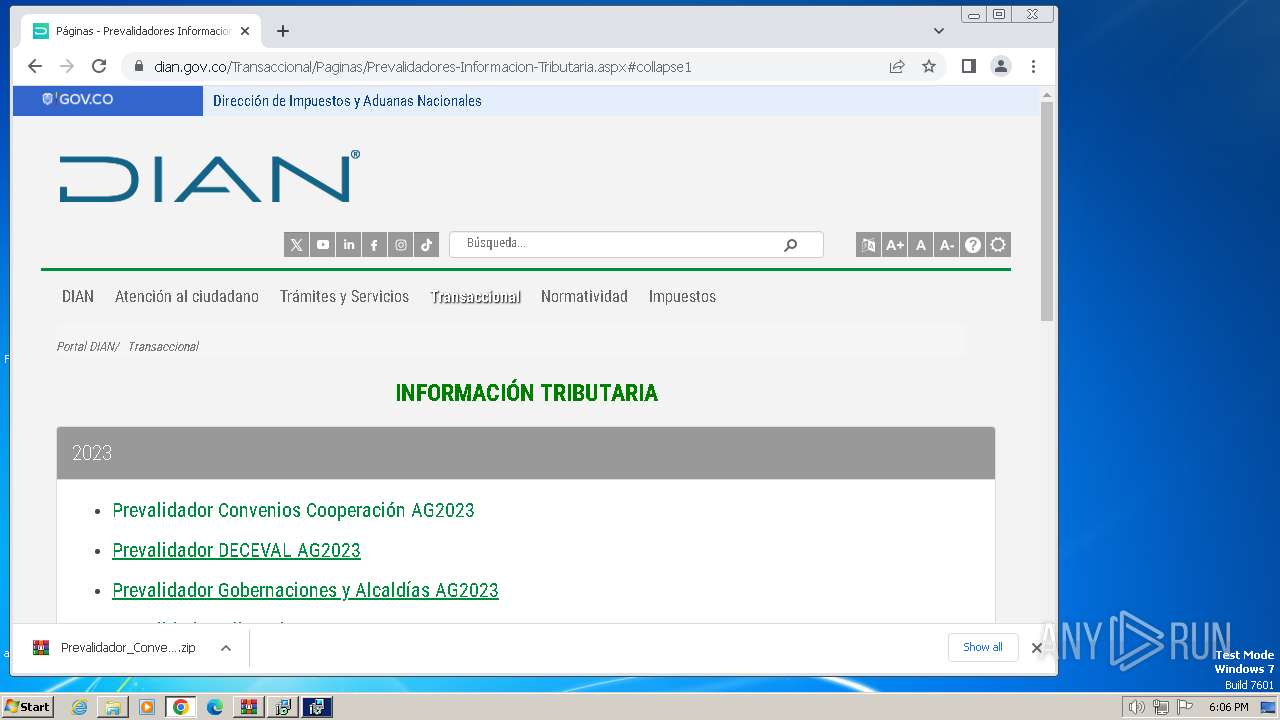Open the tab search dropdown arrow
Viewport: 1280px width, 720px height.
pos(938,31)
